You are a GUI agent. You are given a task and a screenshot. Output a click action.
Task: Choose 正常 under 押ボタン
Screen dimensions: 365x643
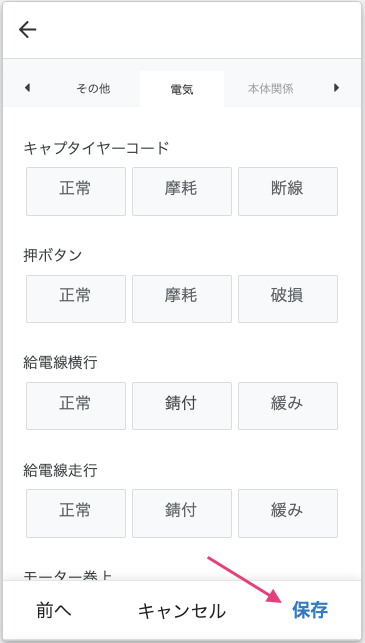point(76,299)
